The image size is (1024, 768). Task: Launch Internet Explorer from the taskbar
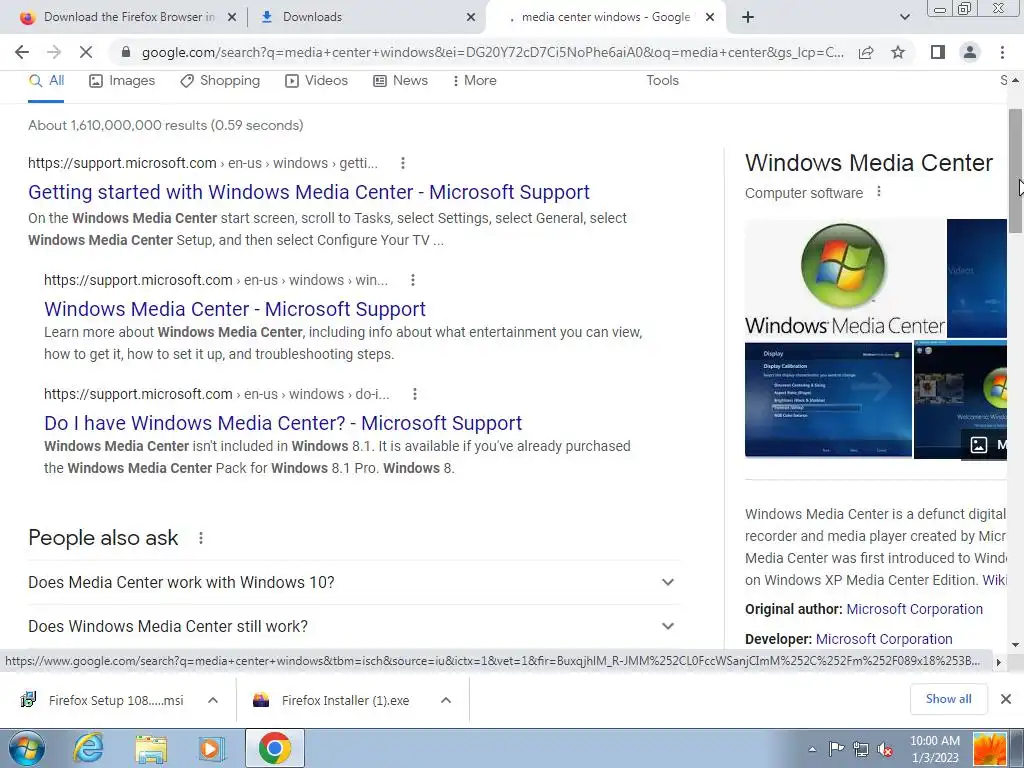pos(88,748)
